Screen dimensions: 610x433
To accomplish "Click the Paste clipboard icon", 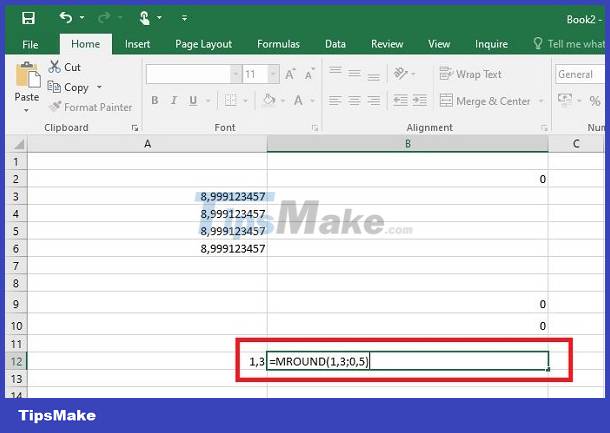I will pyautogui.click(x=27, y=75).
